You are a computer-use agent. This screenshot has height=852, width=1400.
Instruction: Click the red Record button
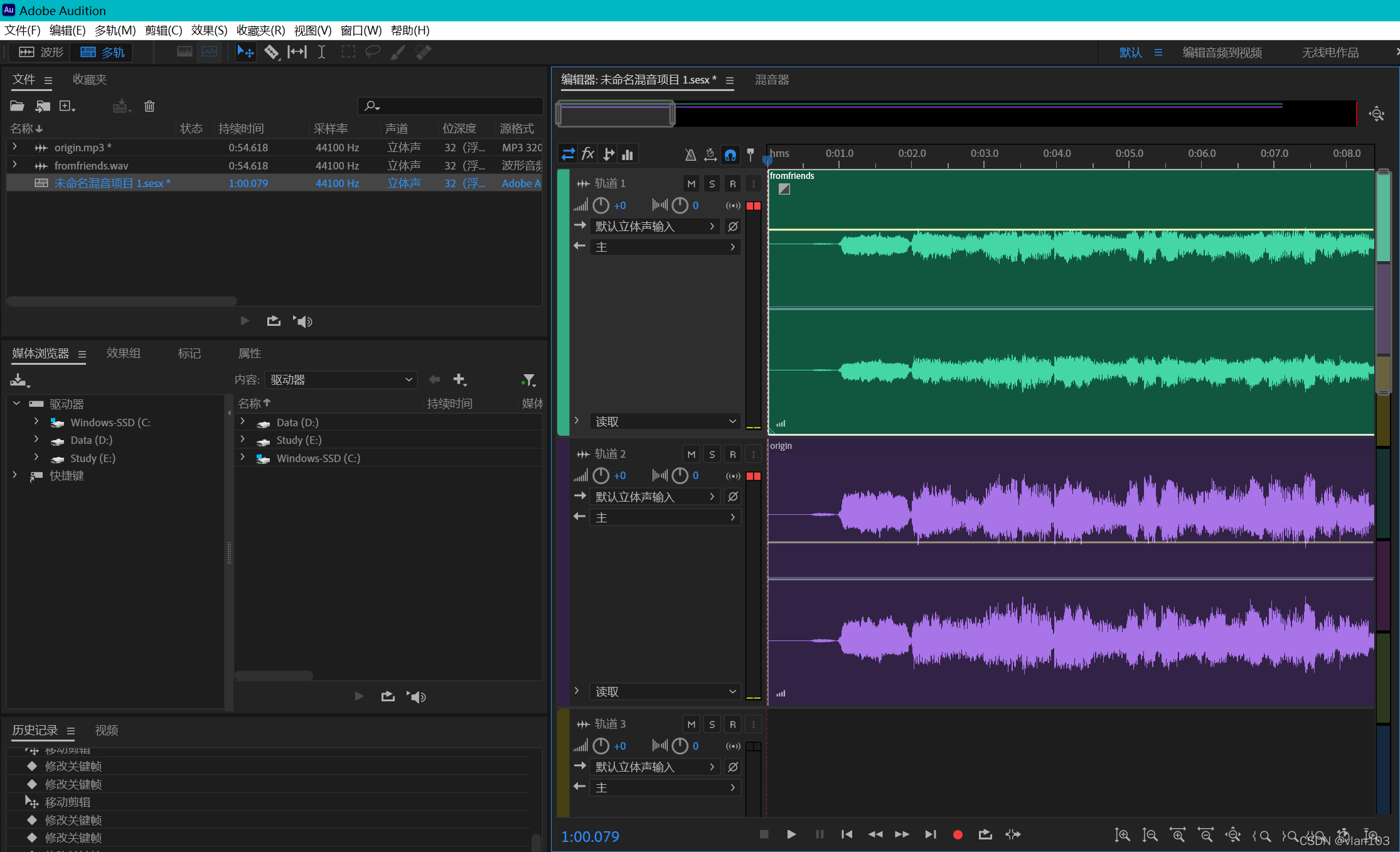click(958, 834)
